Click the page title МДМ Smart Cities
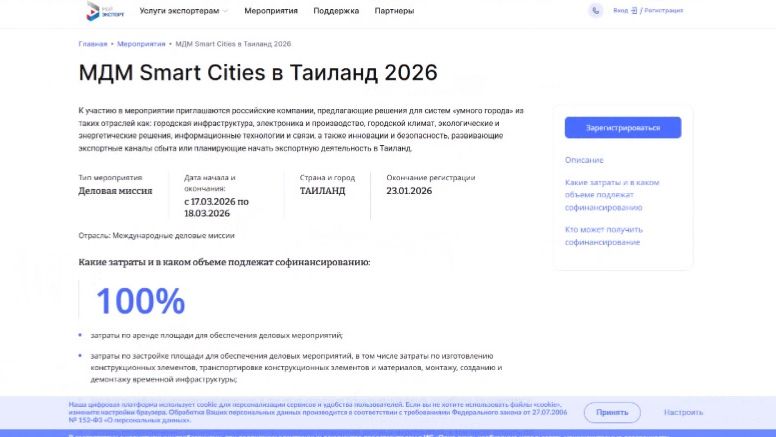 [x=258, y=73]
